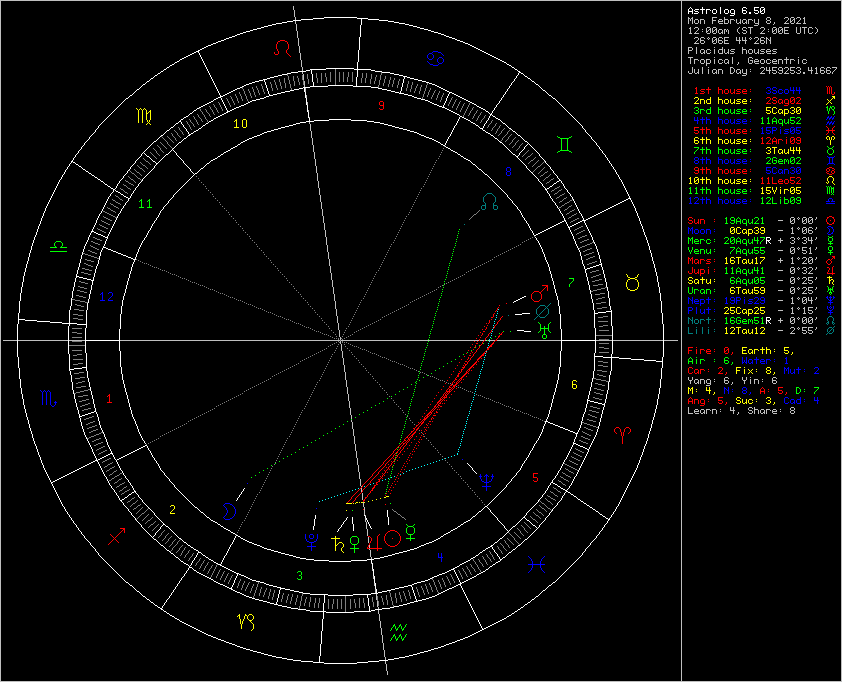The height and width of the screenshot is (682, 842).
Task: Select the blue Pisces glyph on the outer ring
Action: point(536,564)
